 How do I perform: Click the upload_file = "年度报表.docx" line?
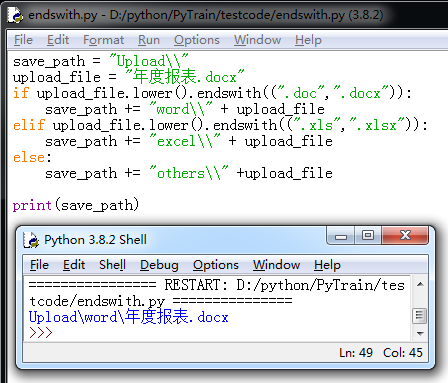(x=128, y=77)
